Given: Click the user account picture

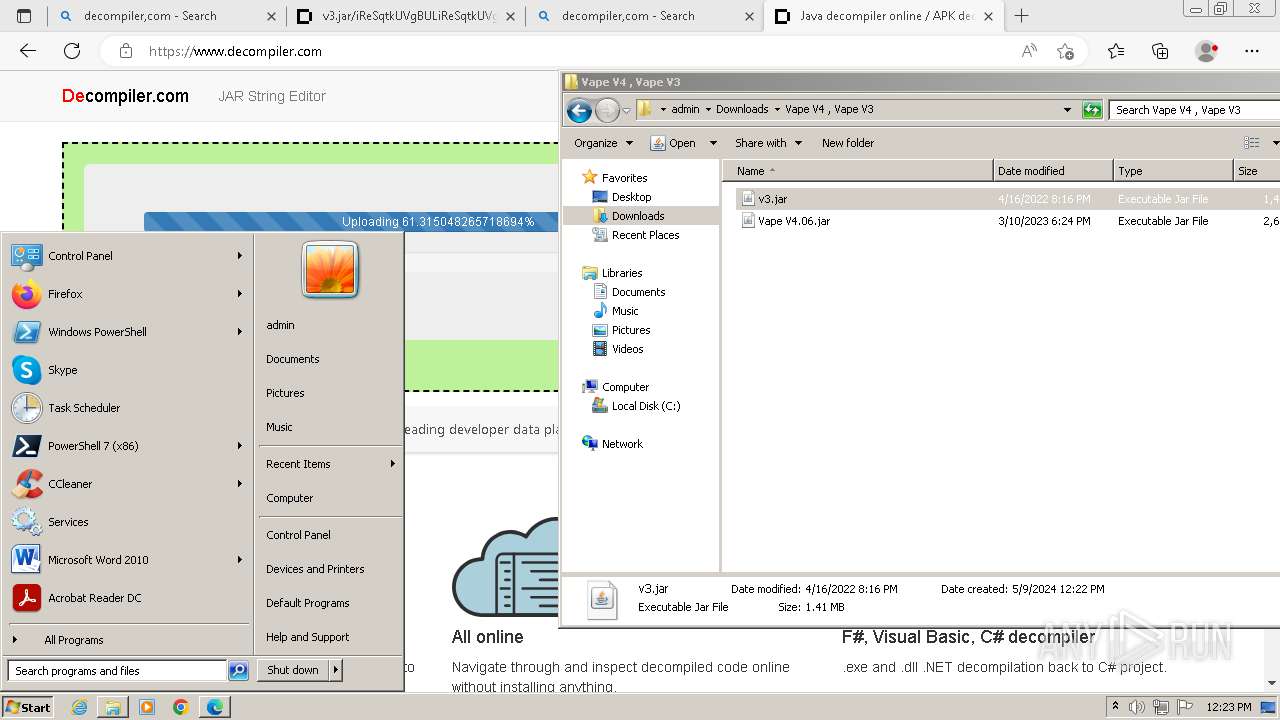Looking at the screenshot, I should coord(330,270).
